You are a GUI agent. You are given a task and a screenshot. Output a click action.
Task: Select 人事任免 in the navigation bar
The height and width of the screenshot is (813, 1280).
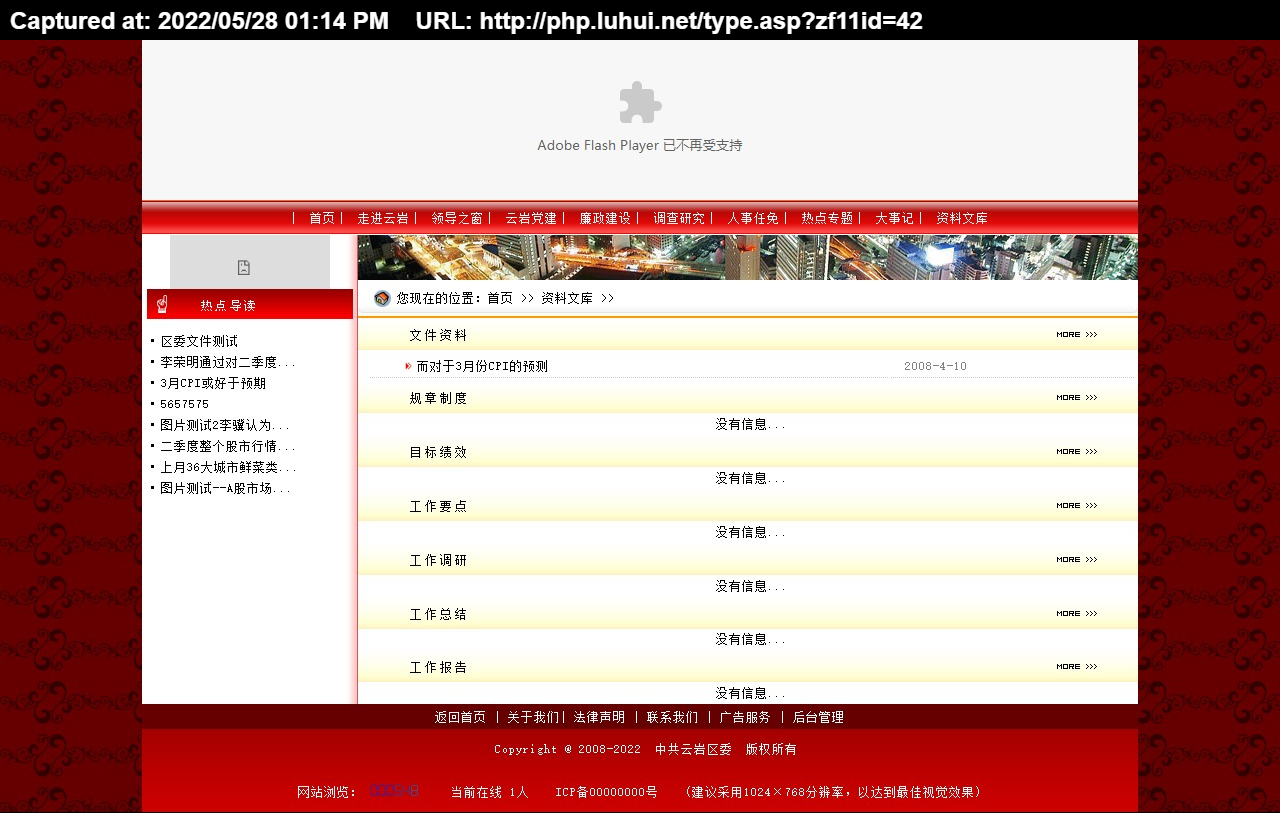753,218
